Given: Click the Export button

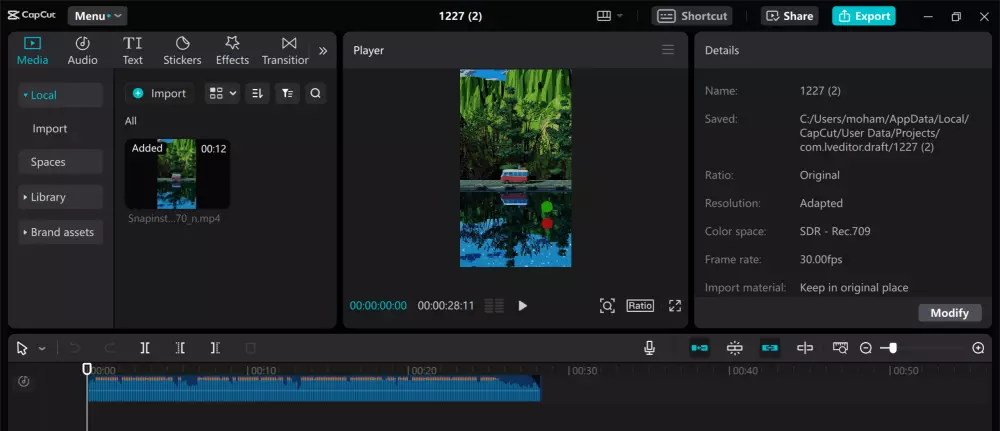Looking at the screenshot, I should point(864,16).
